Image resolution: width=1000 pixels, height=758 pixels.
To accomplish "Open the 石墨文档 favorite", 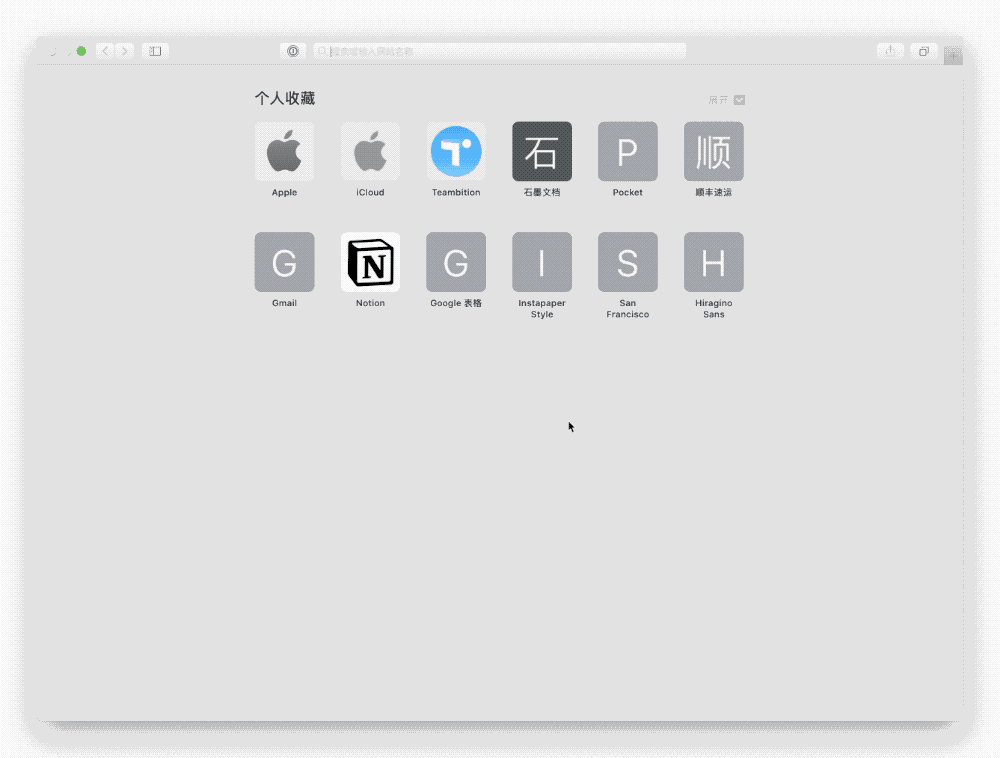I will 542,152.
